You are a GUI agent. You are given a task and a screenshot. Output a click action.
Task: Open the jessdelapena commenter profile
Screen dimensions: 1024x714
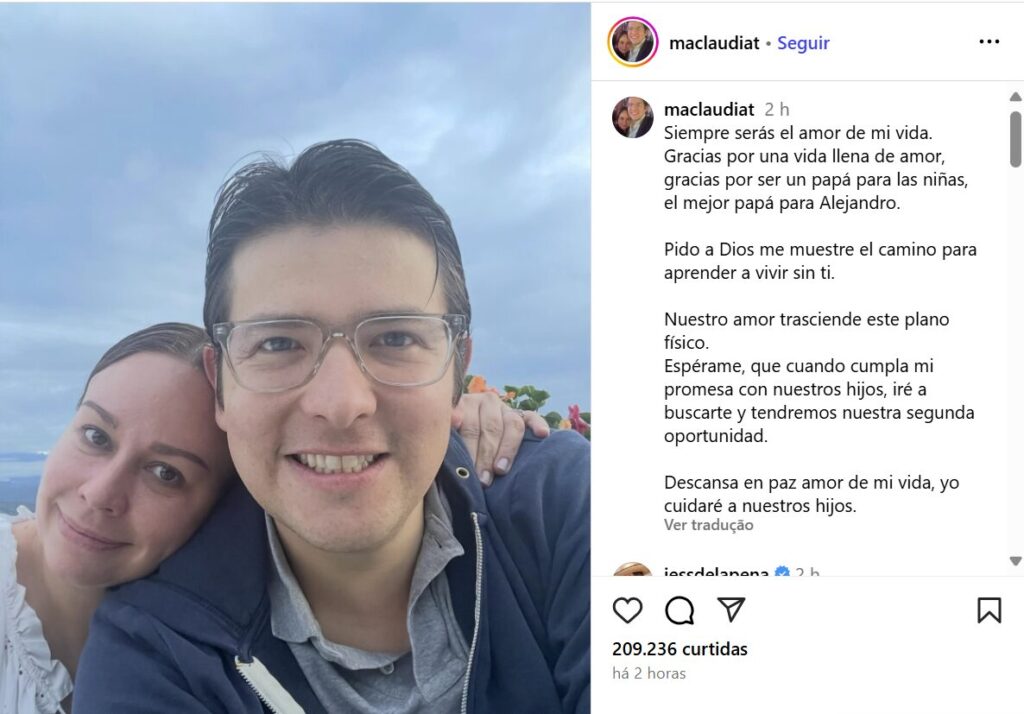(716, 572)
